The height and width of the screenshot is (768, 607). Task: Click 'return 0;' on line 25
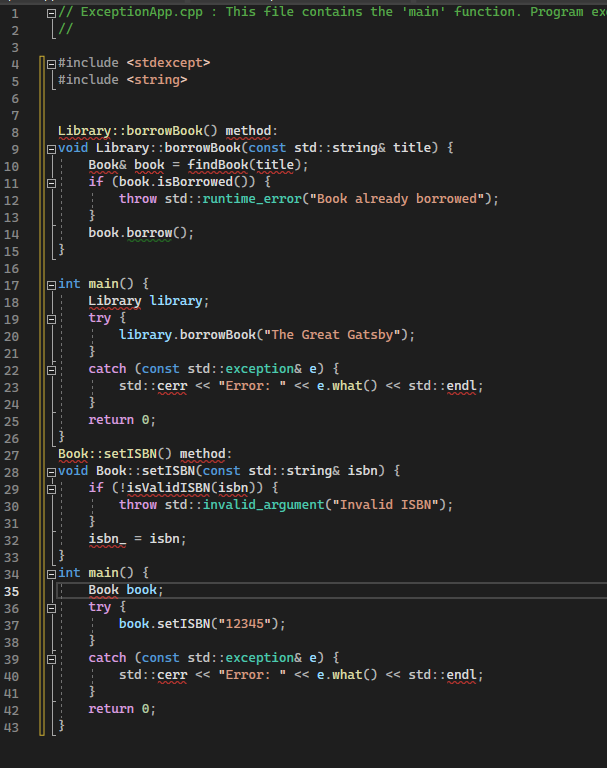coord(122,420)
